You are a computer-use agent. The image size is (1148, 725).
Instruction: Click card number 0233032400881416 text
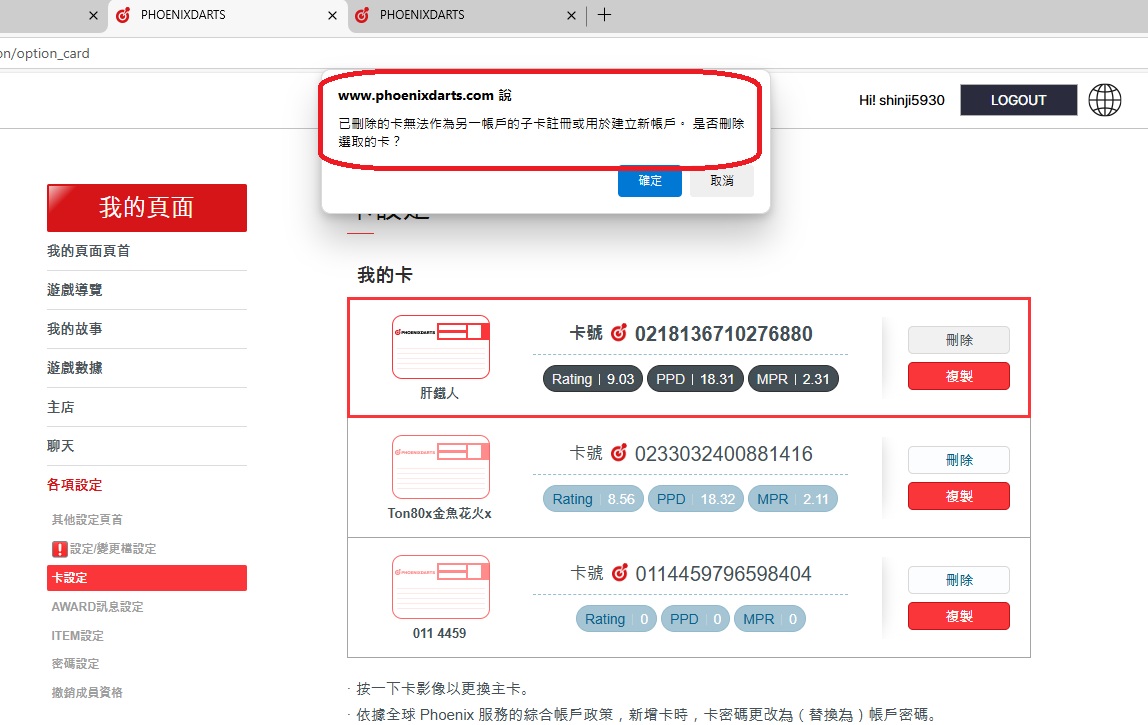[x=723, y=454]
